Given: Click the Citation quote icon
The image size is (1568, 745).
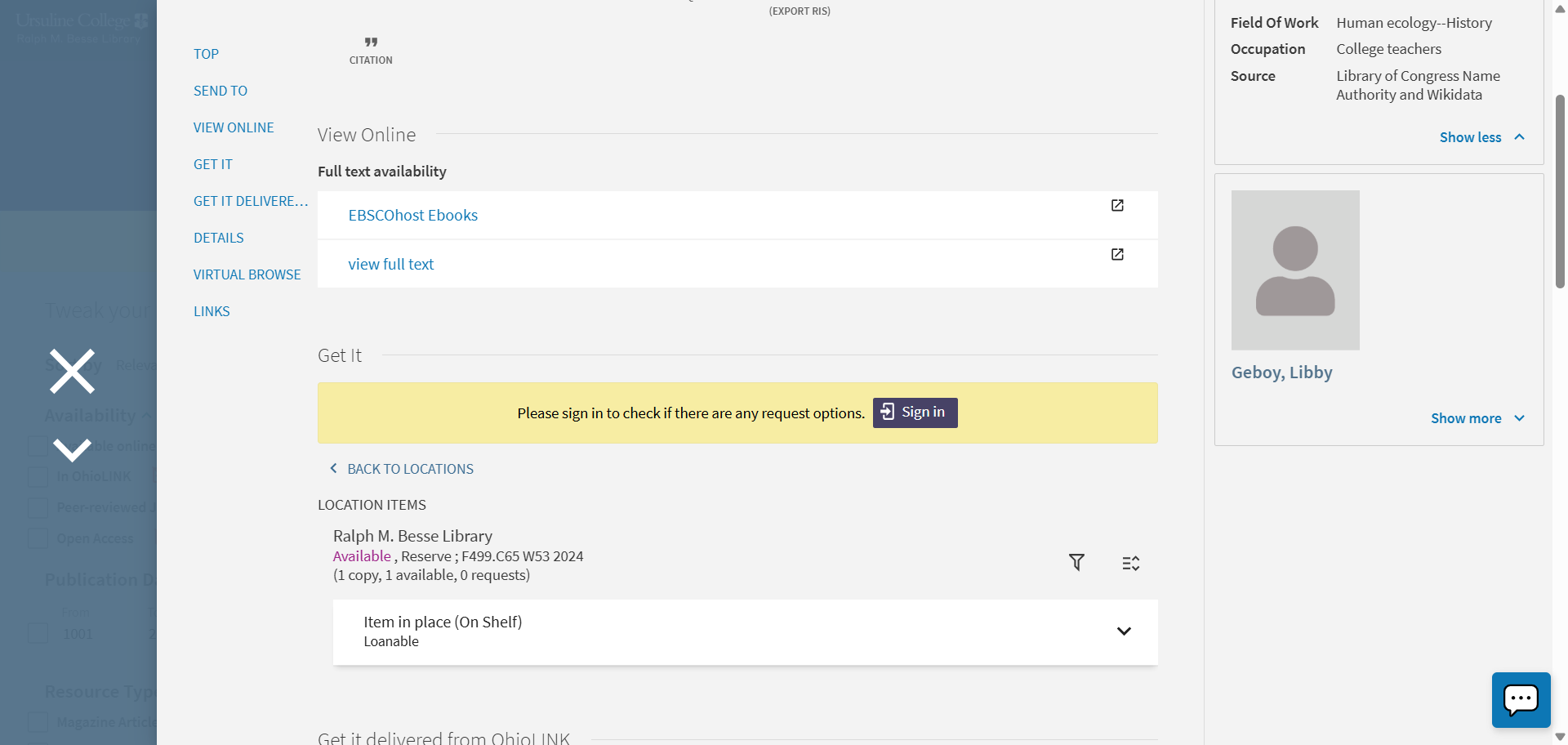Looking at the screenshot, I should tap(371, 42).
